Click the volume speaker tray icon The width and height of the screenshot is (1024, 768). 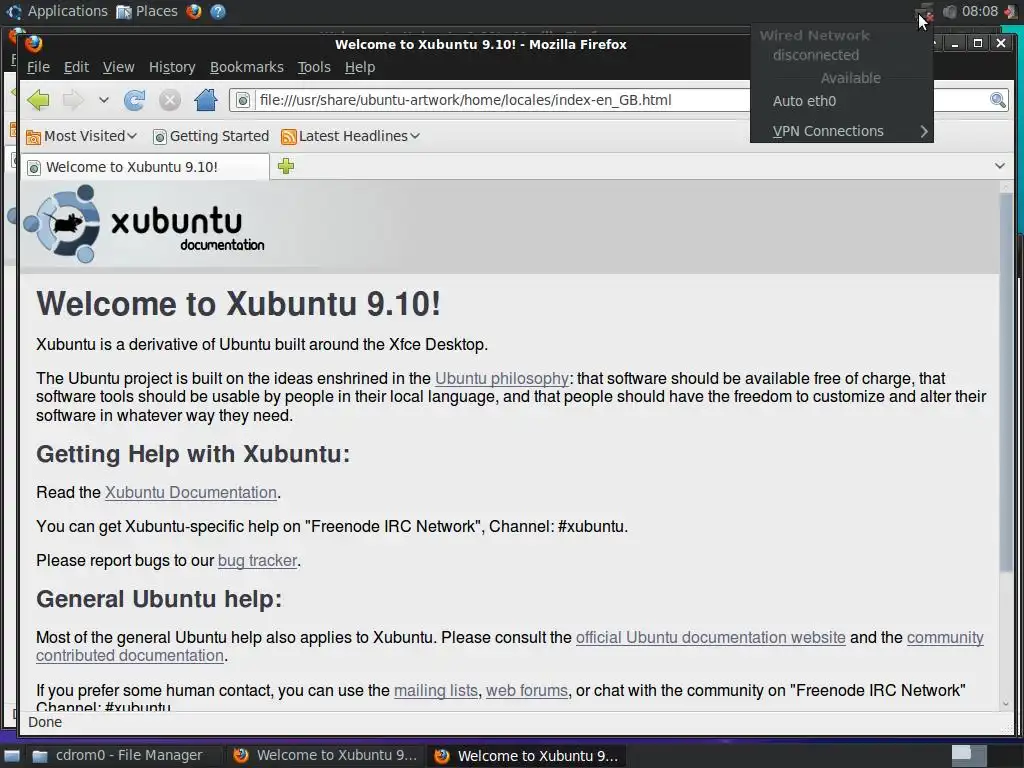[x=950, y=12]
